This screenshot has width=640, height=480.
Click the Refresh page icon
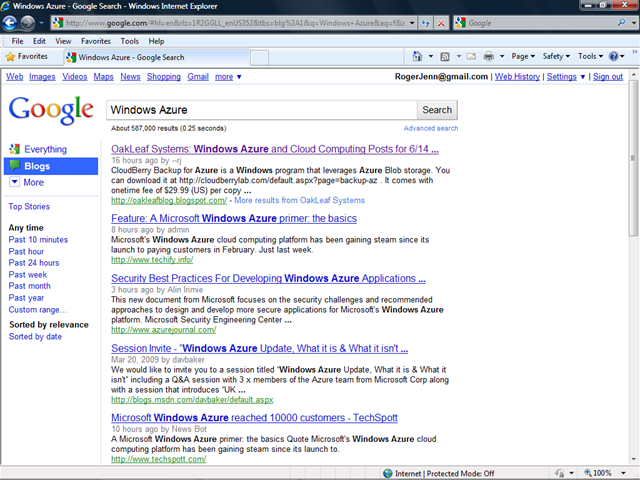pos(426,23)
